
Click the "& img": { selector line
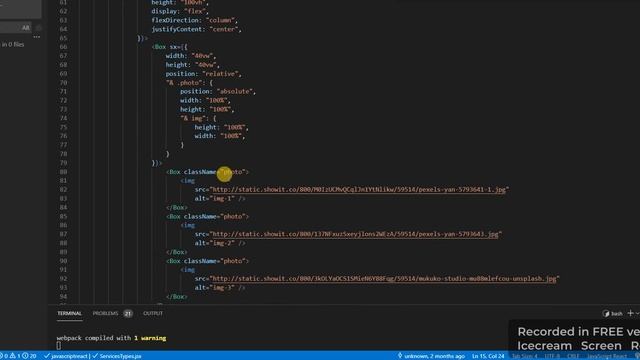(198, 118)
